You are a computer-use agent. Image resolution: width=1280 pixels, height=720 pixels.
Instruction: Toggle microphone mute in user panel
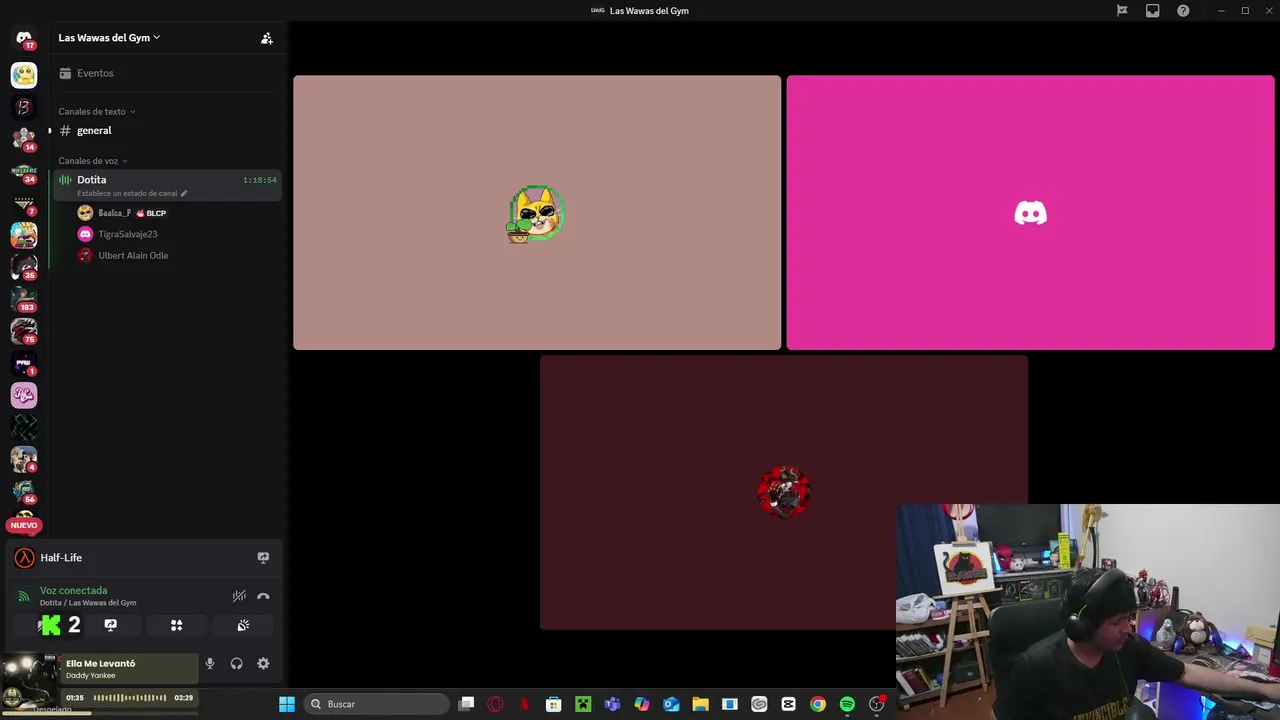point(209,663)
